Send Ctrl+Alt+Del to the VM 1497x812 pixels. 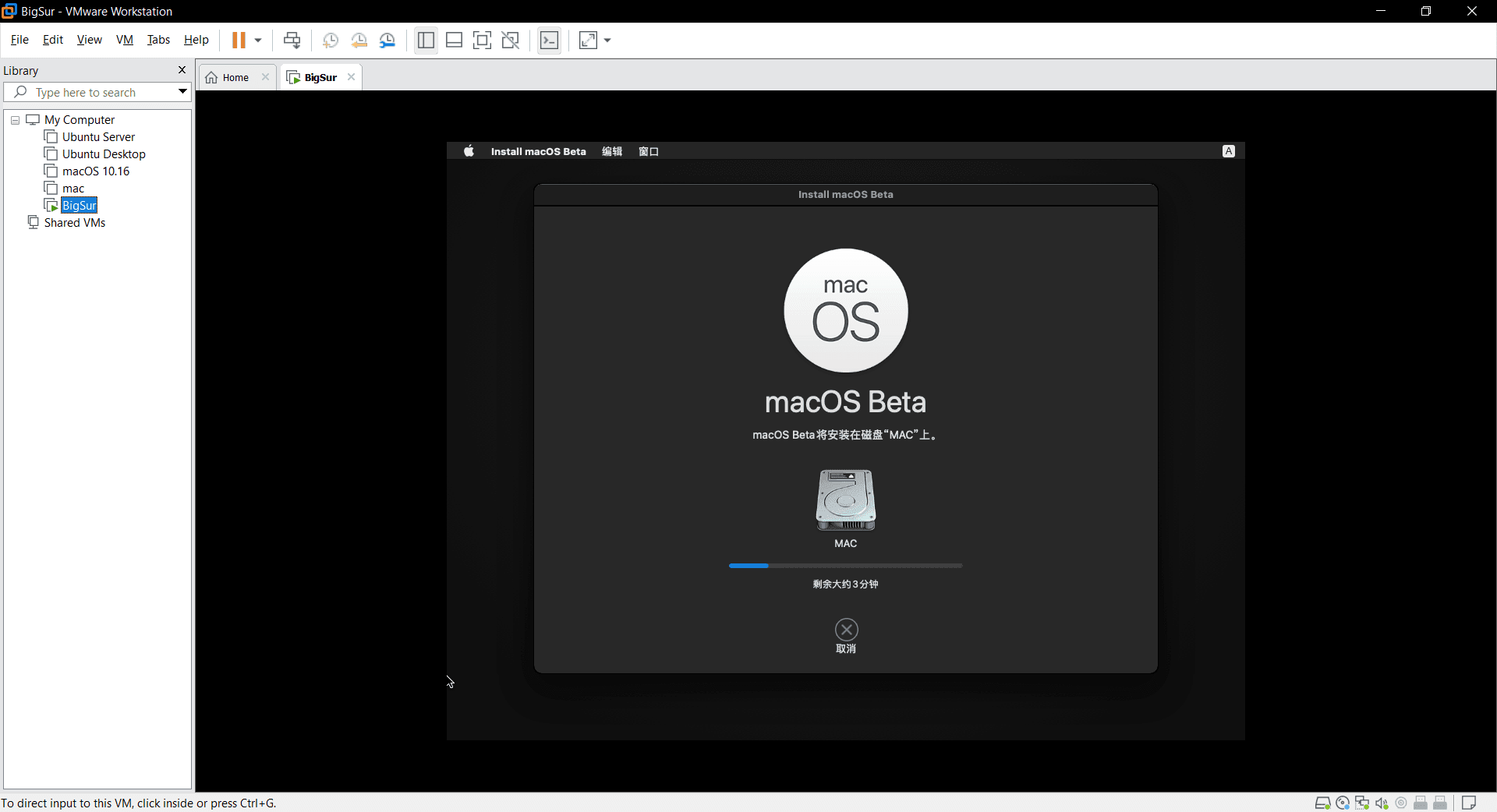pyautogui.click(x=292, y=41)
